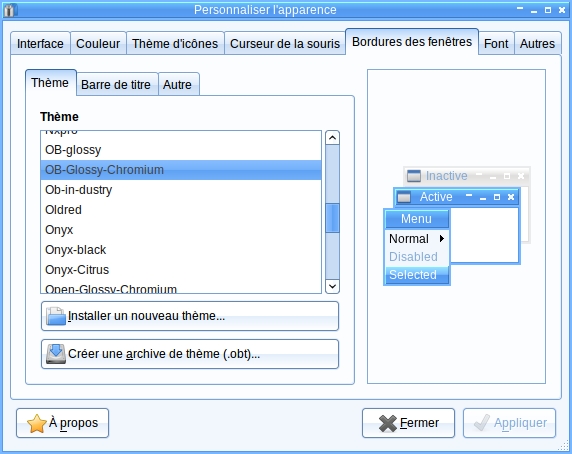Click the folder icon on the install theme button
Image resolution: width=572 pixels, height=454 pixels.
56,316
